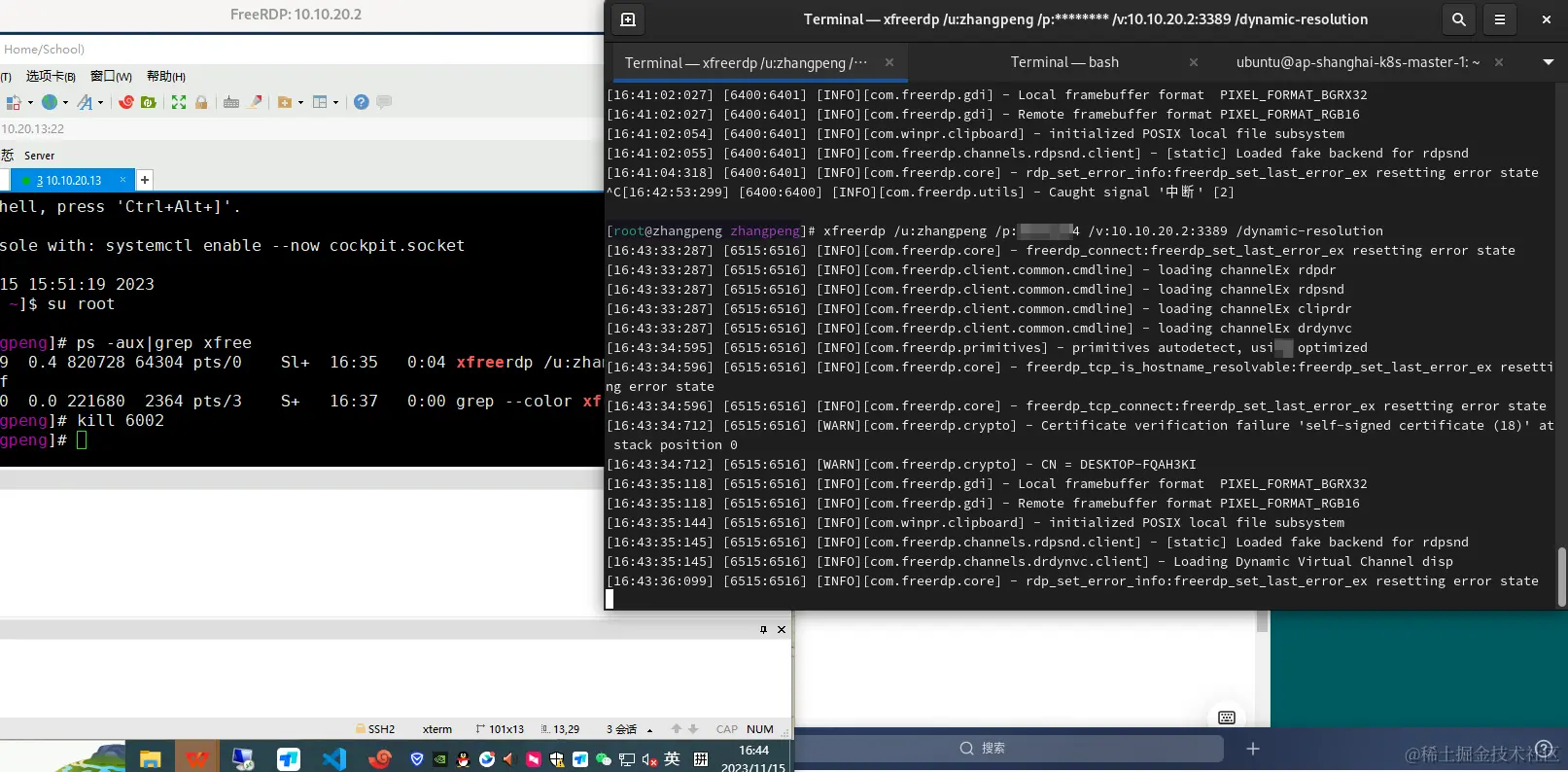Viewport: 1568px width, 772px height.
Task: Click the highlighter pen icon
Action: pyautogui.click(x=255, y=102)
